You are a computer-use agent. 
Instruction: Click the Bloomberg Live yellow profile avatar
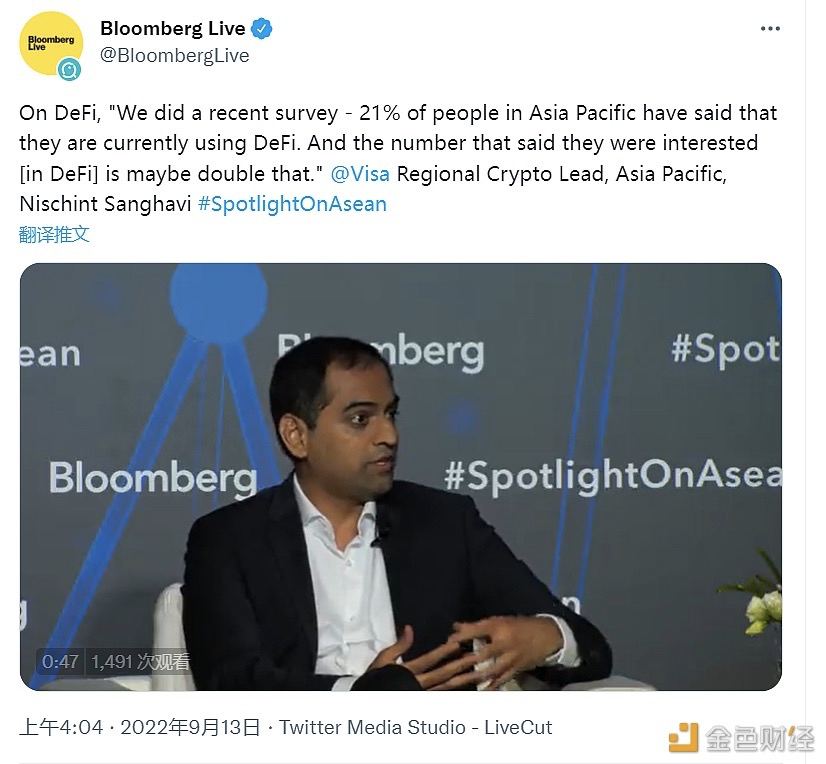(x=50, y=42)
